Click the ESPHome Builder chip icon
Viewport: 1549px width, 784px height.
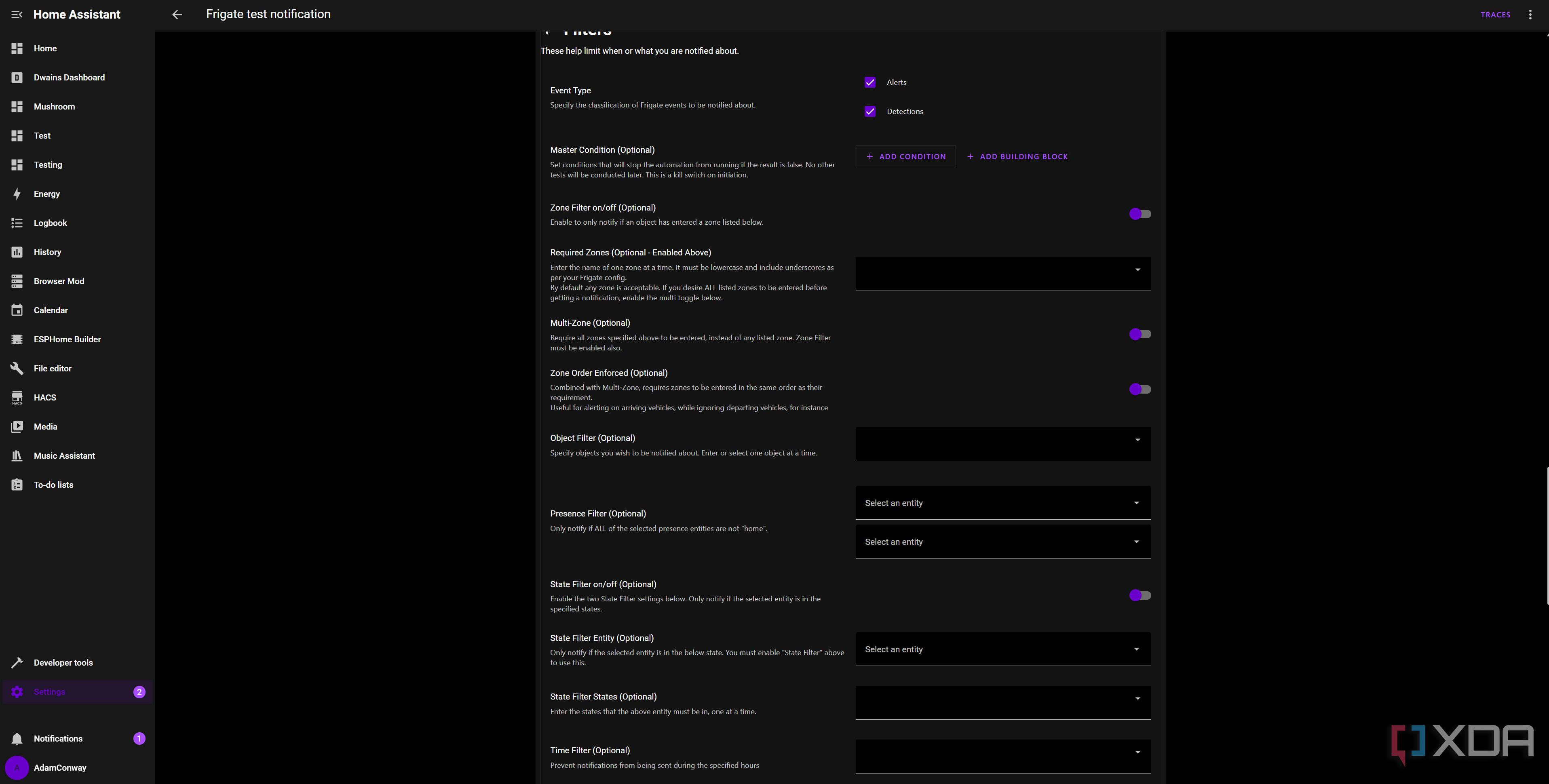(x=17, y=339)
